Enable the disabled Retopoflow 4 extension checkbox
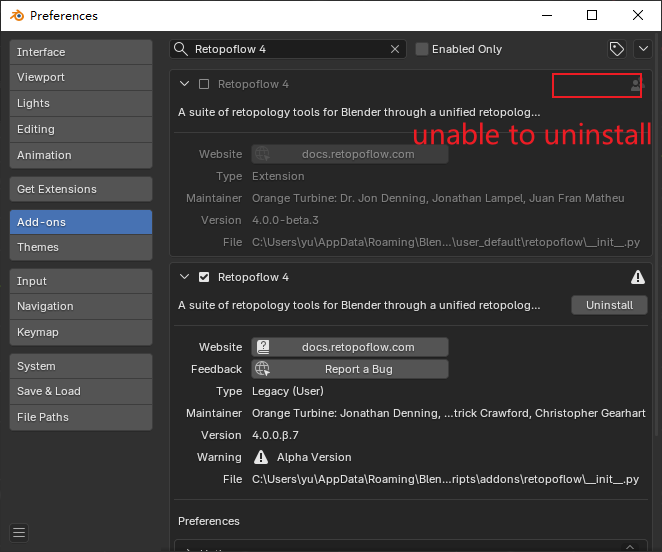Viewport: 662px width, 552px height. point(204,84)
